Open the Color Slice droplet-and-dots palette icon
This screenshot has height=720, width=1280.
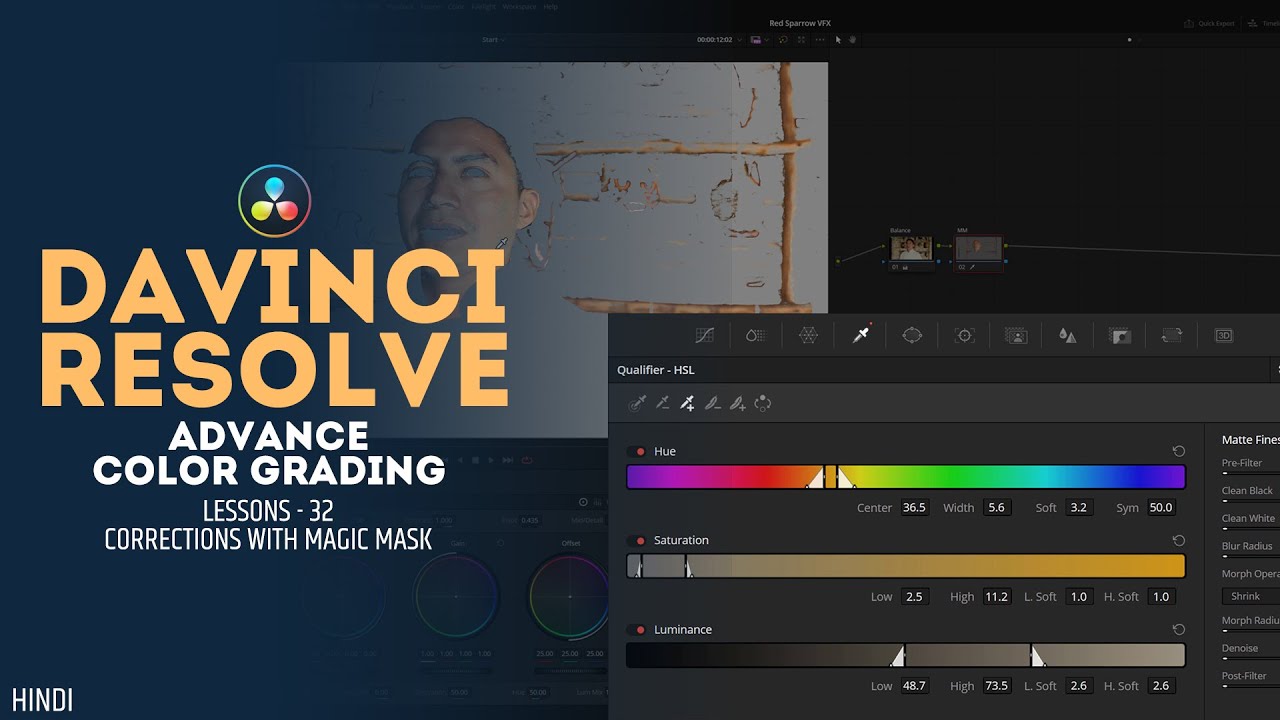pos(756,336)
